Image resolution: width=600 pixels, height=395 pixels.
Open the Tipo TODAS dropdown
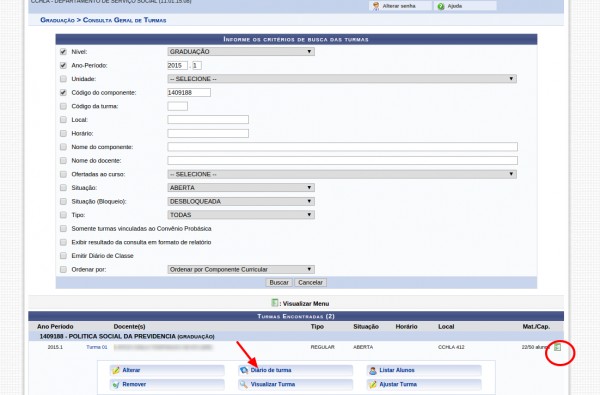click(x=241, y=215)
